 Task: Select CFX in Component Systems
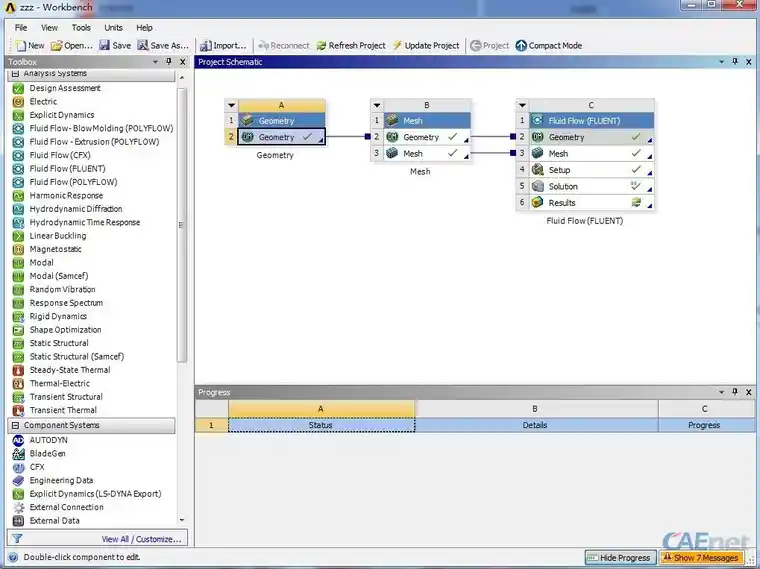pyautogui.click(x=37, y=467)
